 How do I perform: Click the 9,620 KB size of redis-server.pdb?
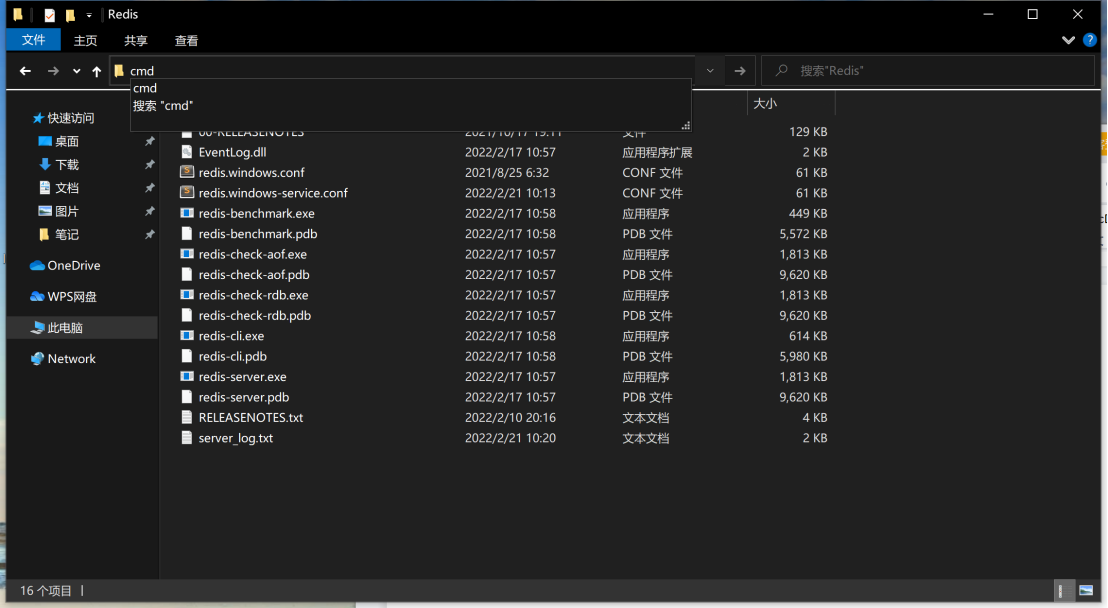pos(803,398)
